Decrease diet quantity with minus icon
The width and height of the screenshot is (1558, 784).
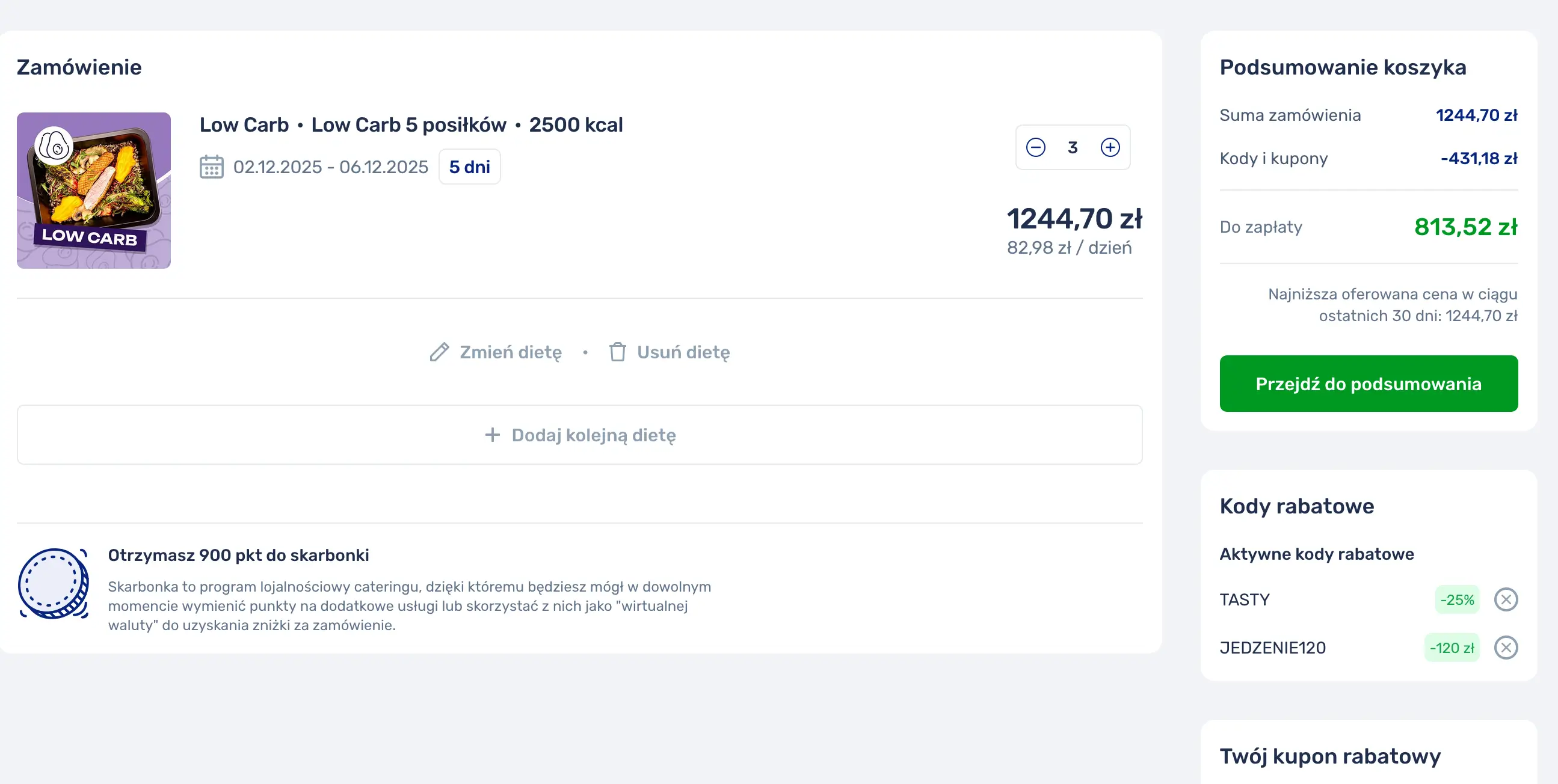click(1035, 147)
